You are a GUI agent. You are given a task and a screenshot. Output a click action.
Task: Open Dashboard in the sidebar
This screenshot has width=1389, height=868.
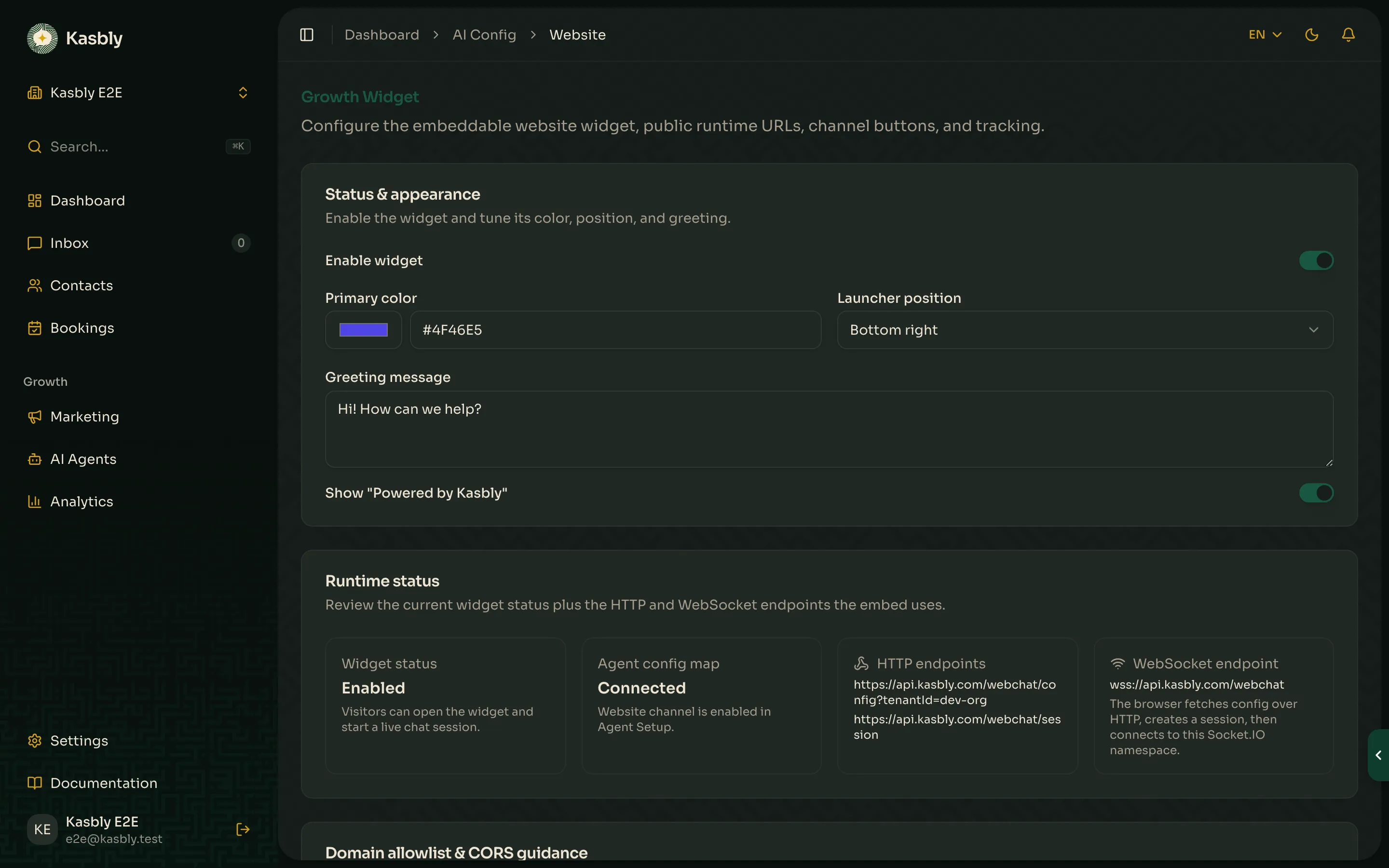tap(138, 201)
